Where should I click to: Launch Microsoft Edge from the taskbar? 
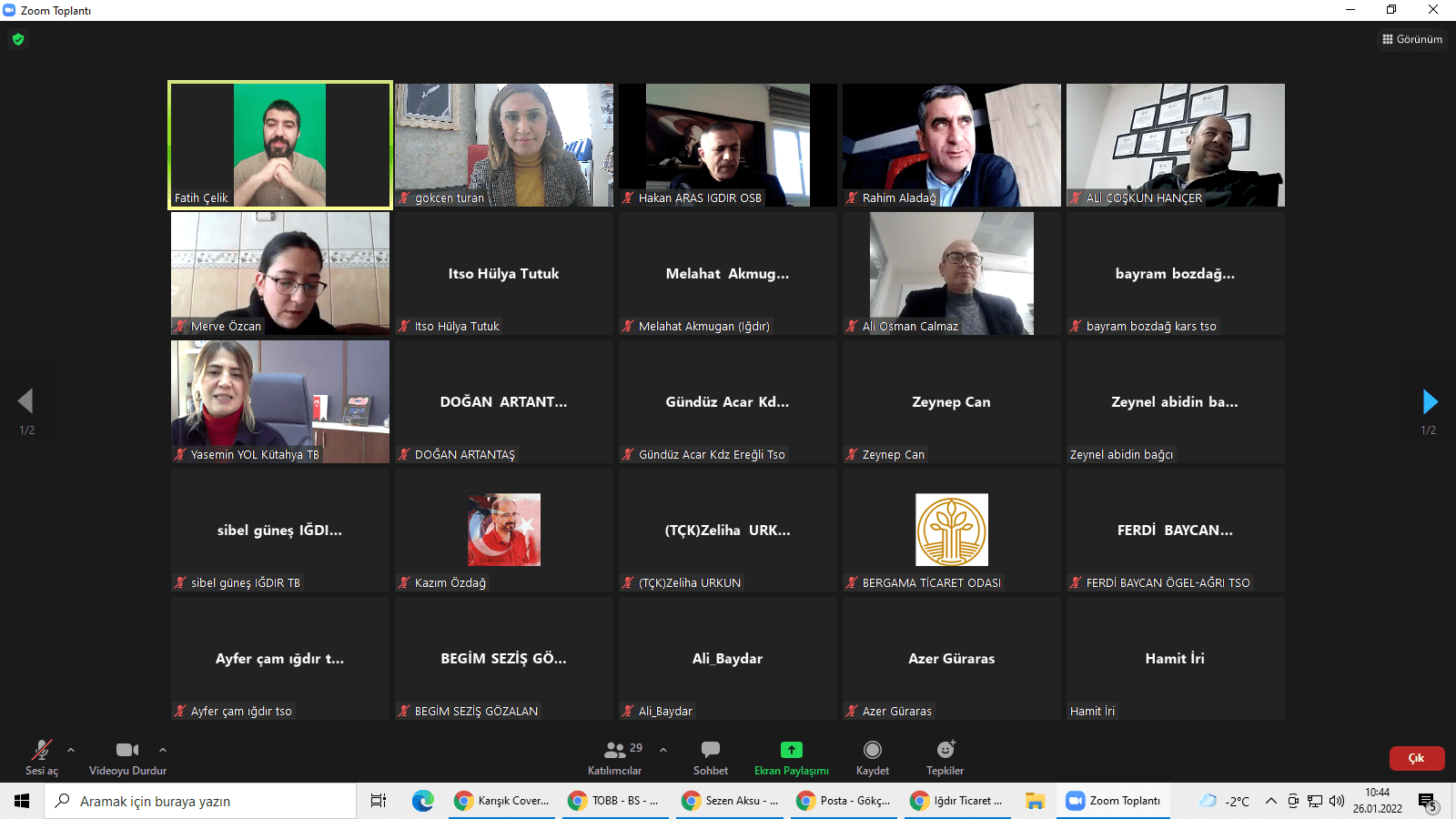pos(422,801)
